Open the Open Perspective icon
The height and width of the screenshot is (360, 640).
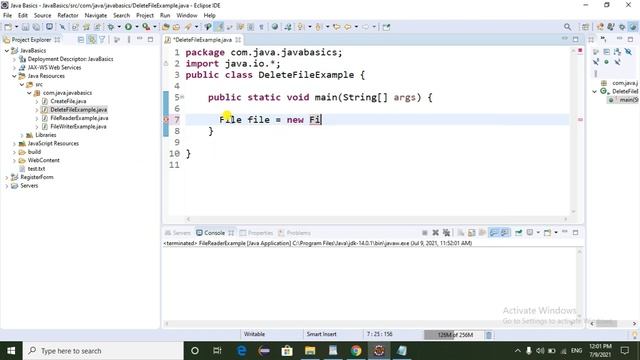(x=585, y=27)
